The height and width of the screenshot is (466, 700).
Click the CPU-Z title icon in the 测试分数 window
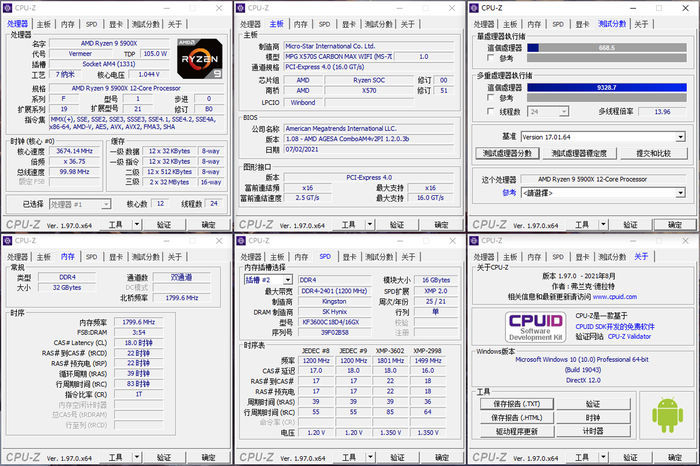click(x=474, y=8)
